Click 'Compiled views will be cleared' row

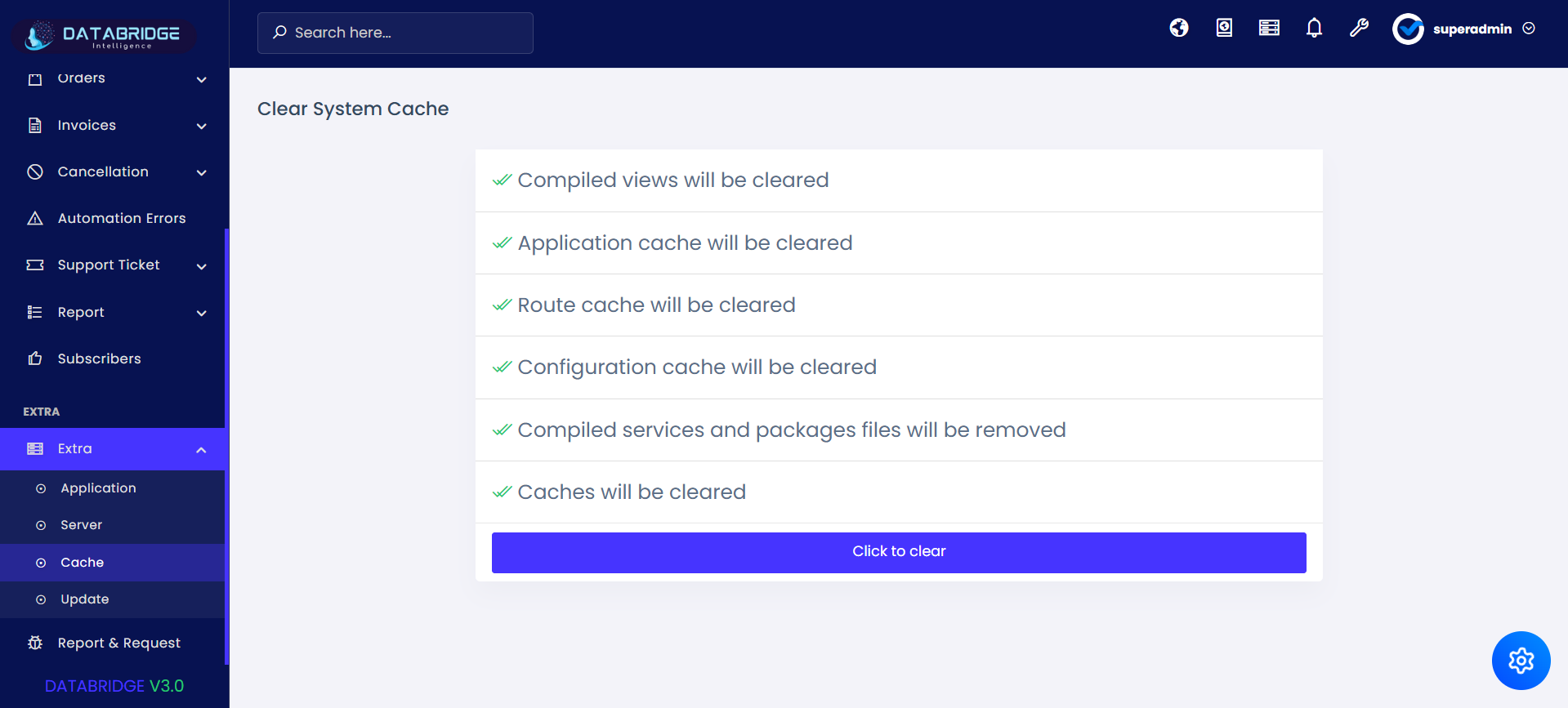pos(899,180)
